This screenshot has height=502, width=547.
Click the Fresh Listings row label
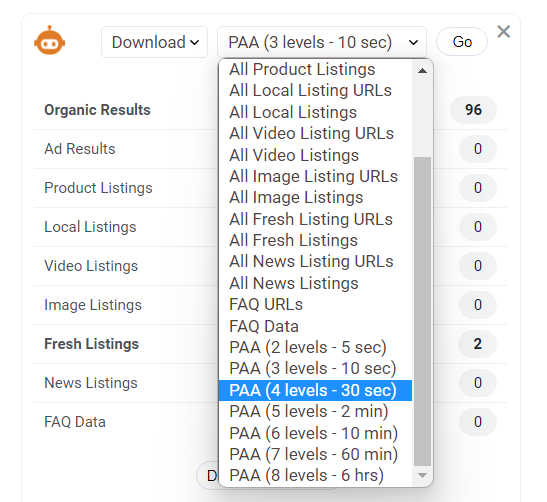(x=91, y=344)
